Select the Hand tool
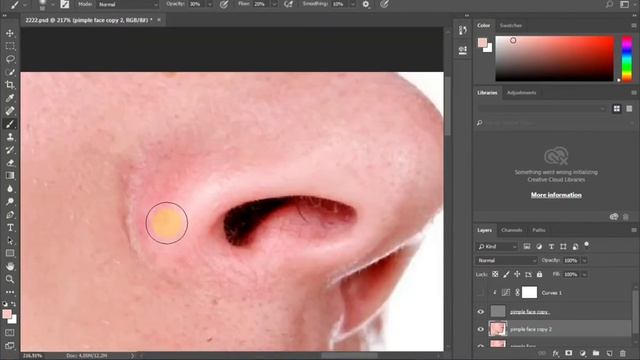640x360 pixels. point(10,266)
